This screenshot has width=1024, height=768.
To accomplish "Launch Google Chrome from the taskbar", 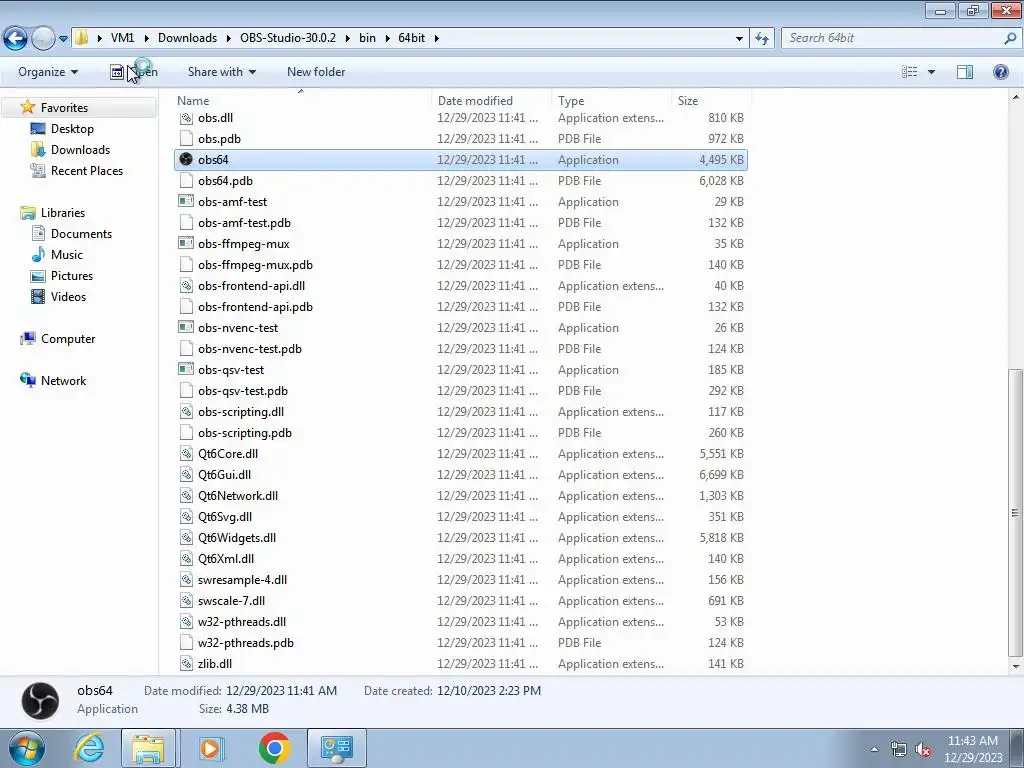I will tap(274, 748).
